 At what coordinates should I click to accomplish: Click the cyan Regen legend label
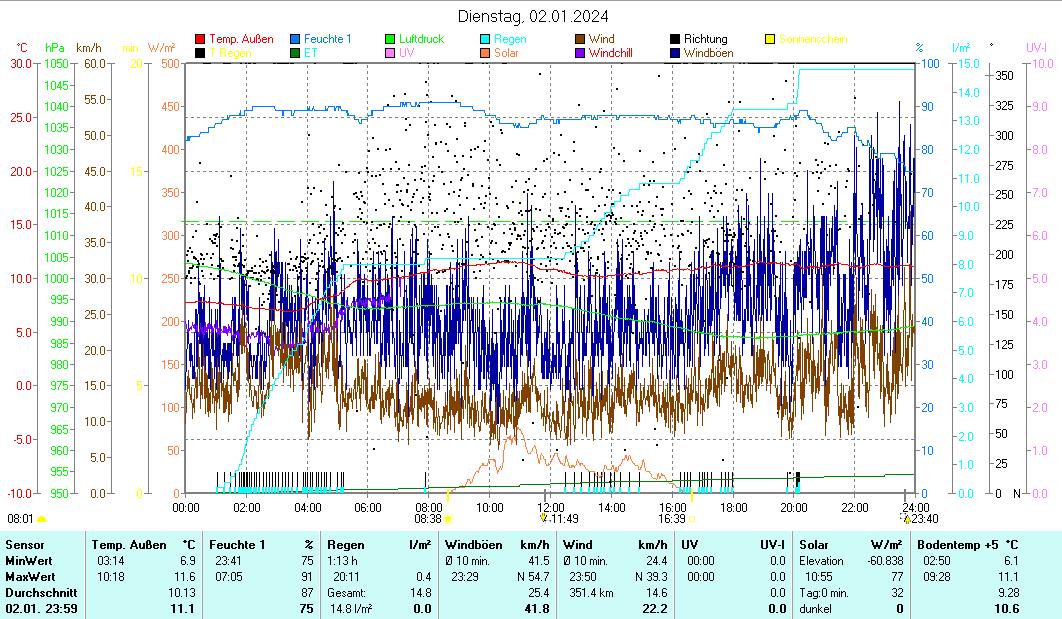point(510,40)
